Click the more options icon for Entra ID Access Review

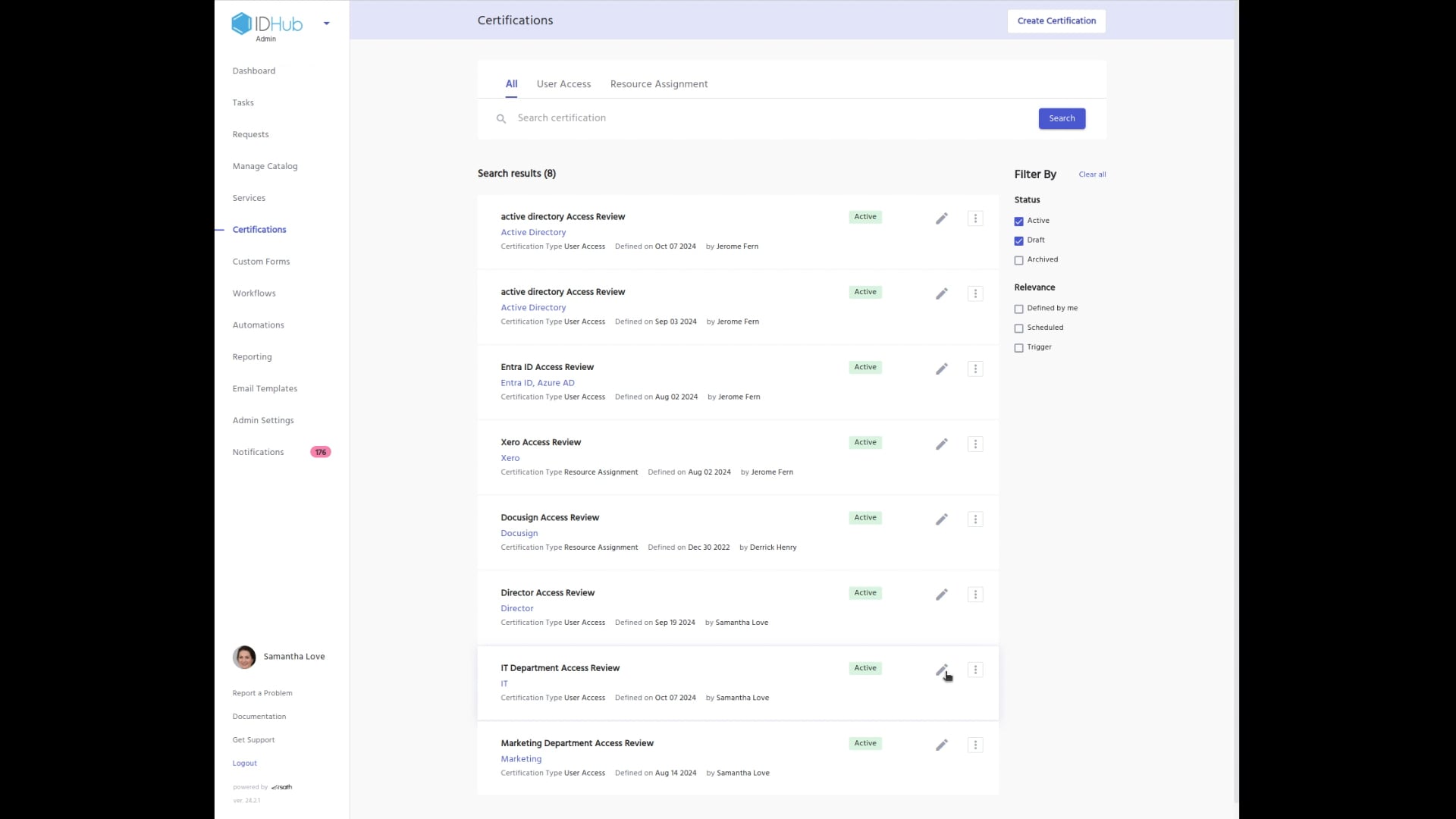[975, 368]
